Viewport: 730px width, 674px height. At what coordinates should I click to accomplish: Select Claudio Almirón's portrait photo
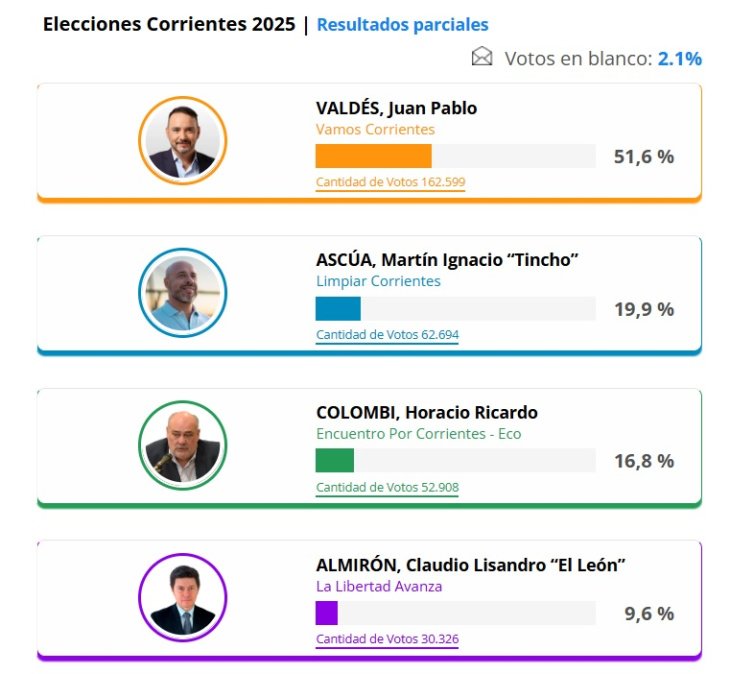click(182, 597)
